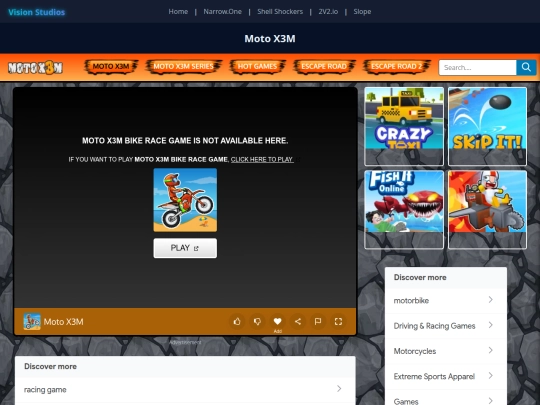
Task: Add game to favorites with heart icon
Action: tap(277, 322)
